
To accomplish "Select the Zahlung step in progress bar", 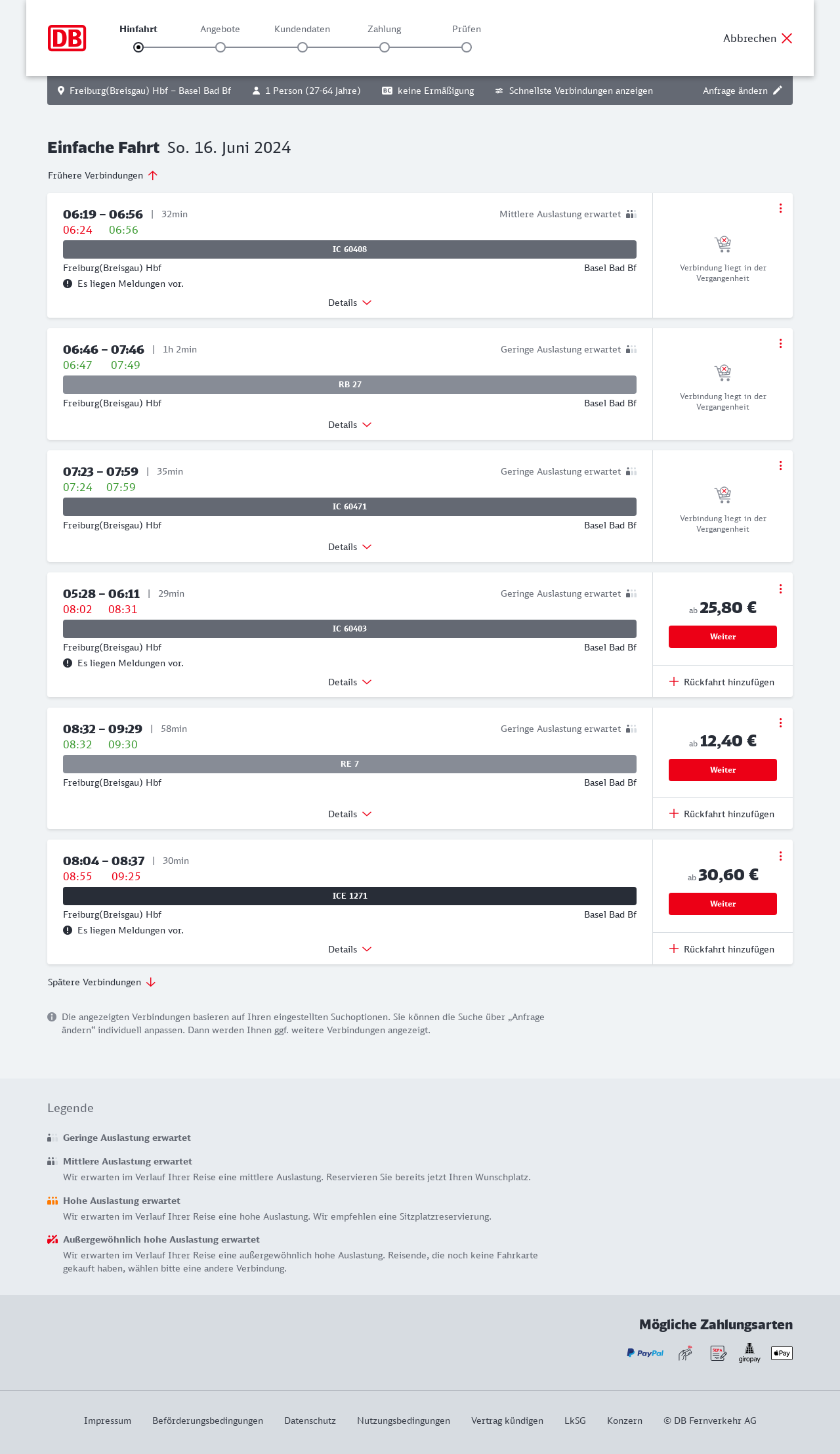I will [x=385, y=47].
